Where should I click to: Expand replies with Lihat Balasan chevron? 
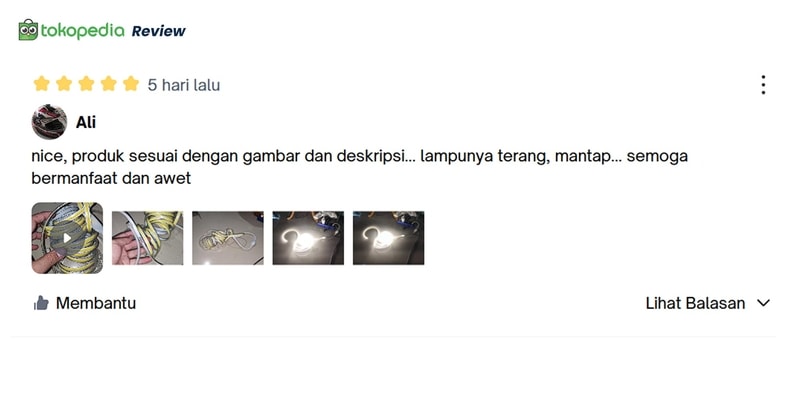coord(763,303)
